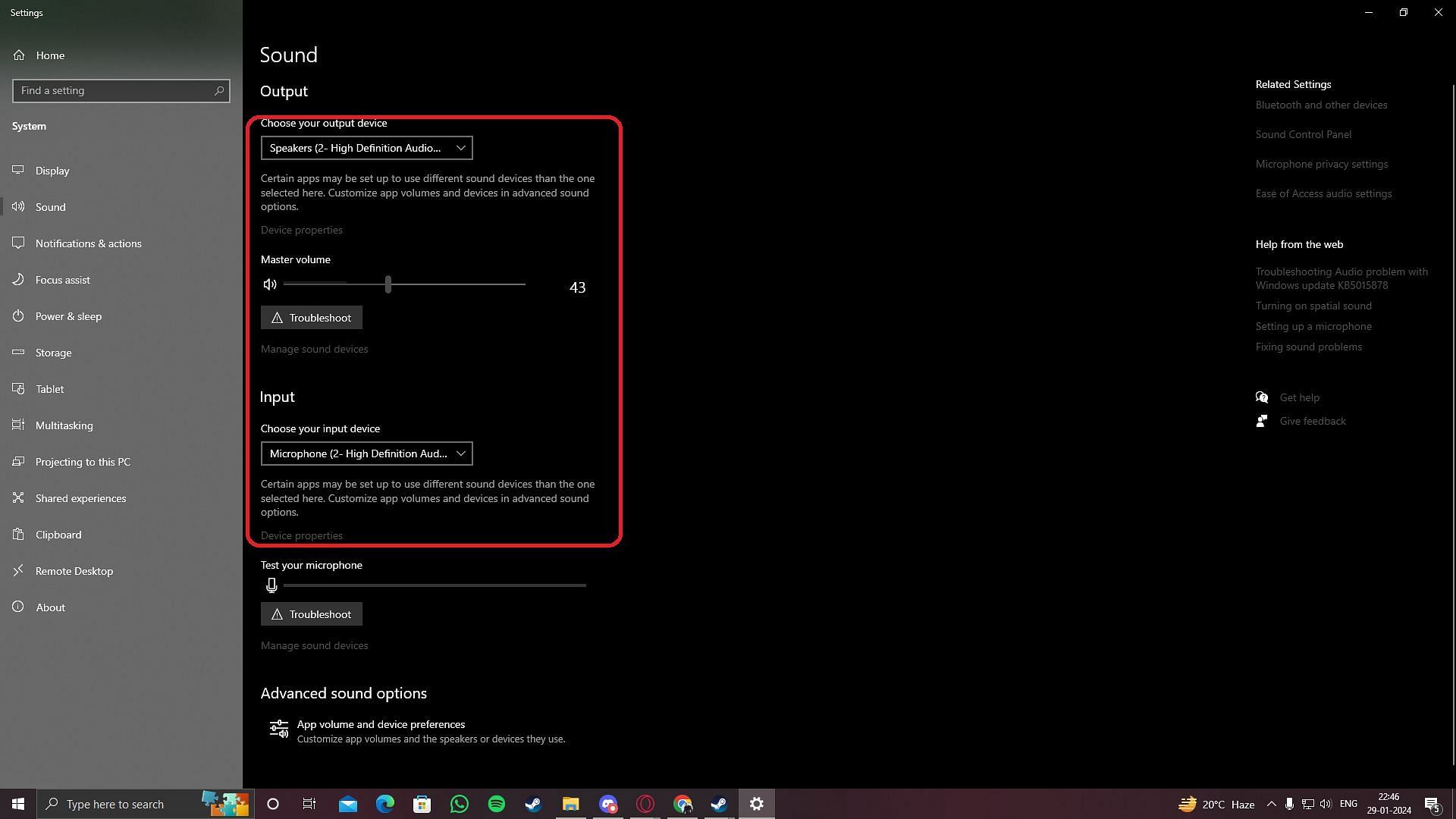Open Turning on spatial sound help link

(1313, 306)
